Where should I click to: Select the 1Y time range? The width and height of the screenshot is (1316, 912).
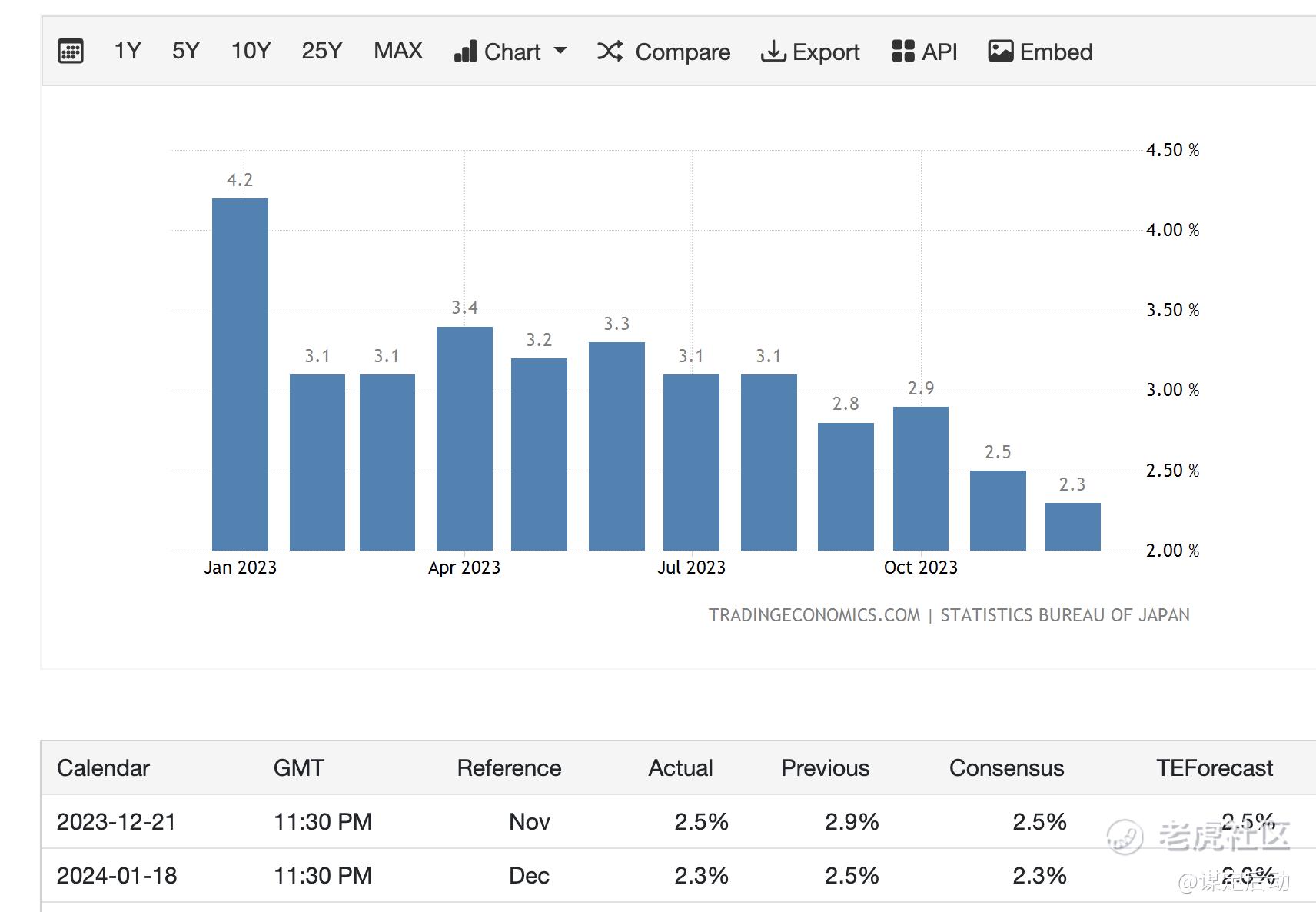128,51
